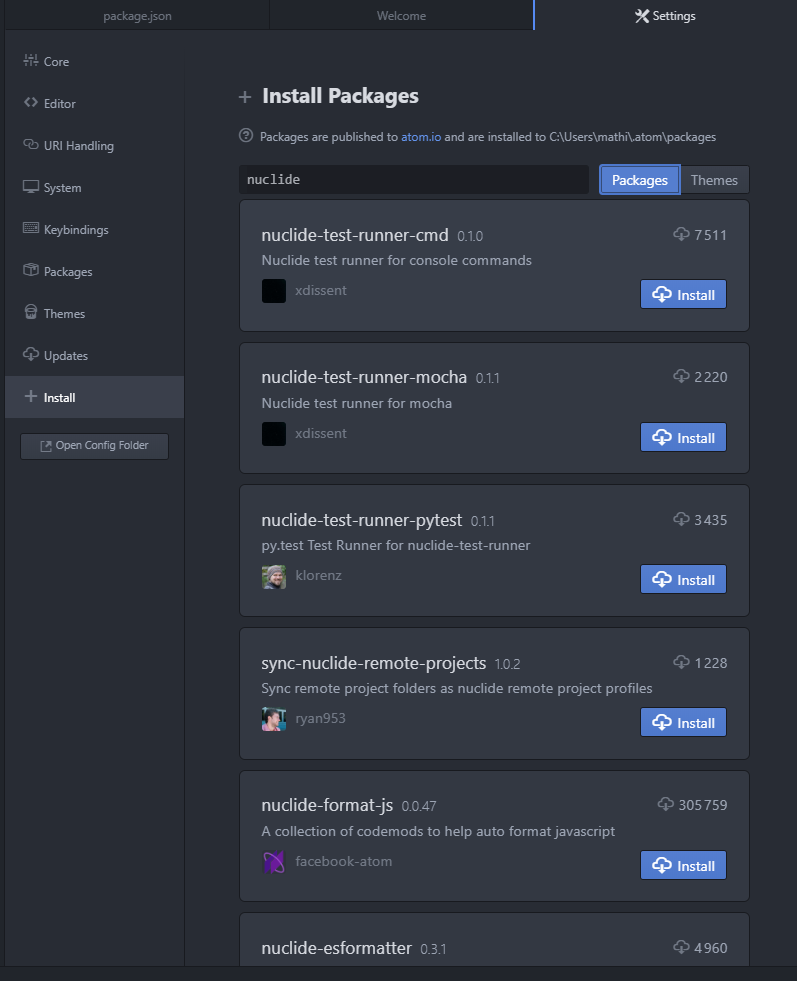Image resolution: width=797 pixels, height=981 pixels.
Task: Click the Keybindings keyboard icon
Action: point(31,228)
